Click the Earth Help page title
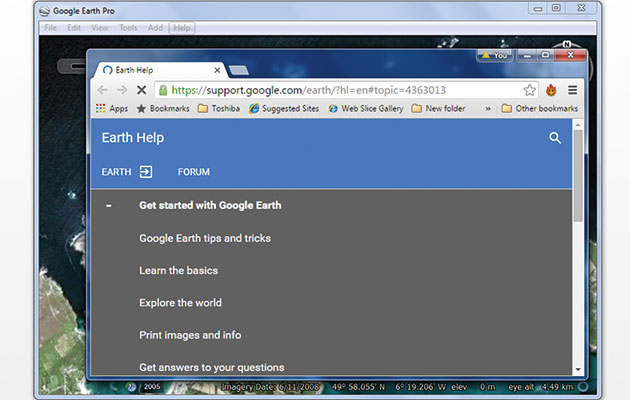The width and height of the screenshot is (630, 400). [x=133, y=138]
